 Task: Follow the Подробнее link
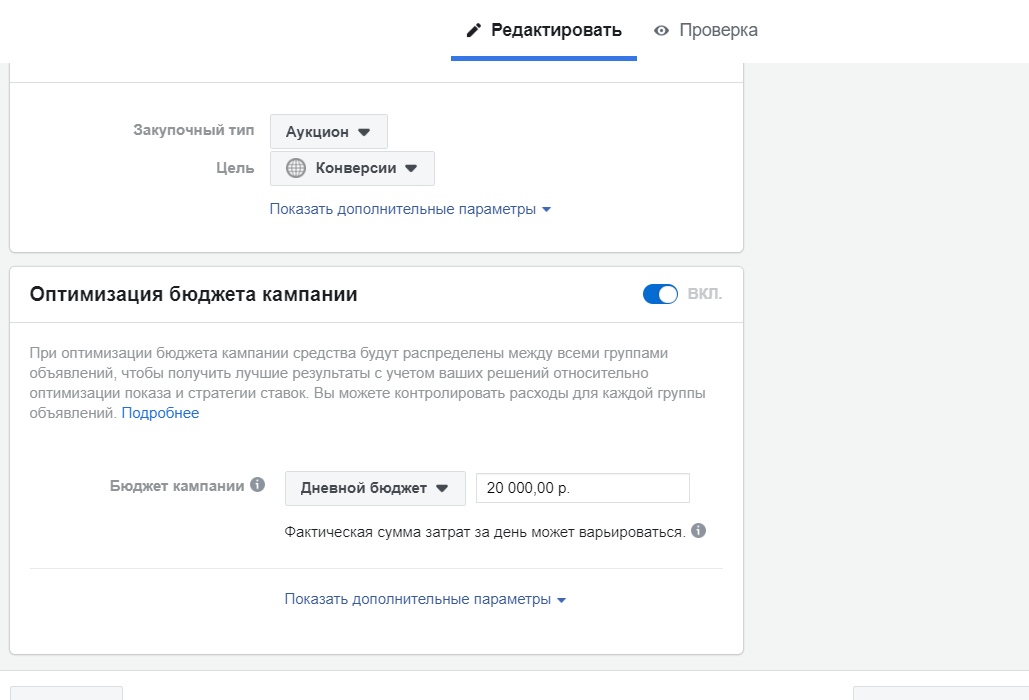click(x=160, y=413)
